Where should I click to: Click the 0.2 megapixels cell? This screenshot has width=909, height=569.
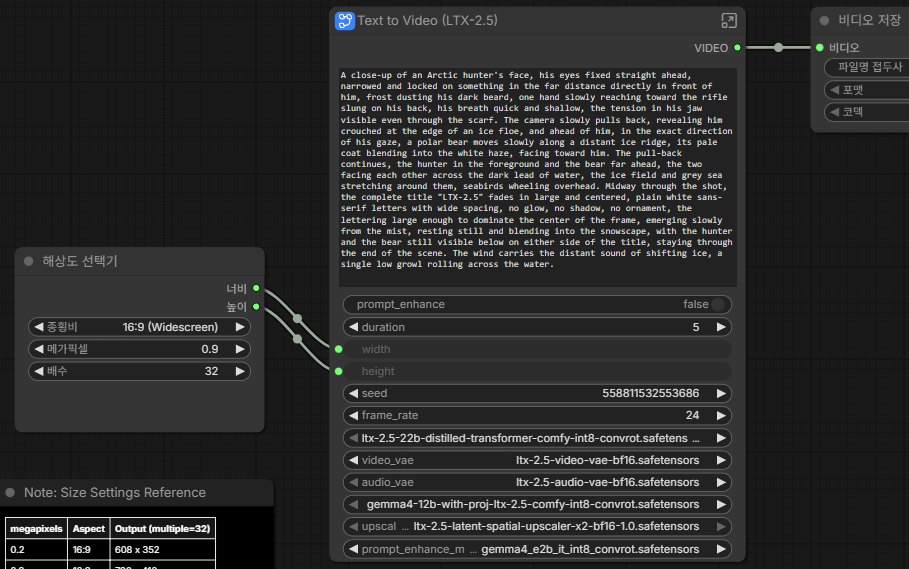[36, 549]
